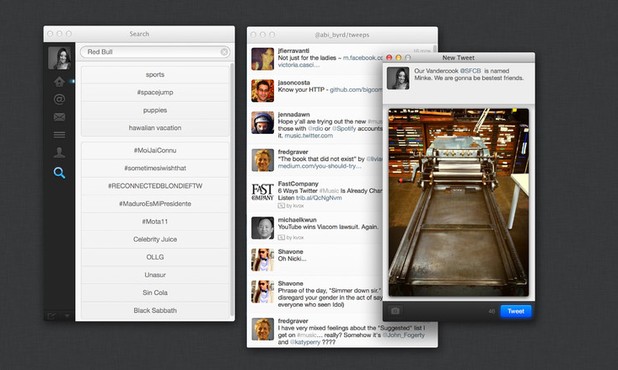The height and width of the screenshot is (370, 618).
Task: Click the @katyperry mention in fredgraver tweet
Action: [305, 342]
